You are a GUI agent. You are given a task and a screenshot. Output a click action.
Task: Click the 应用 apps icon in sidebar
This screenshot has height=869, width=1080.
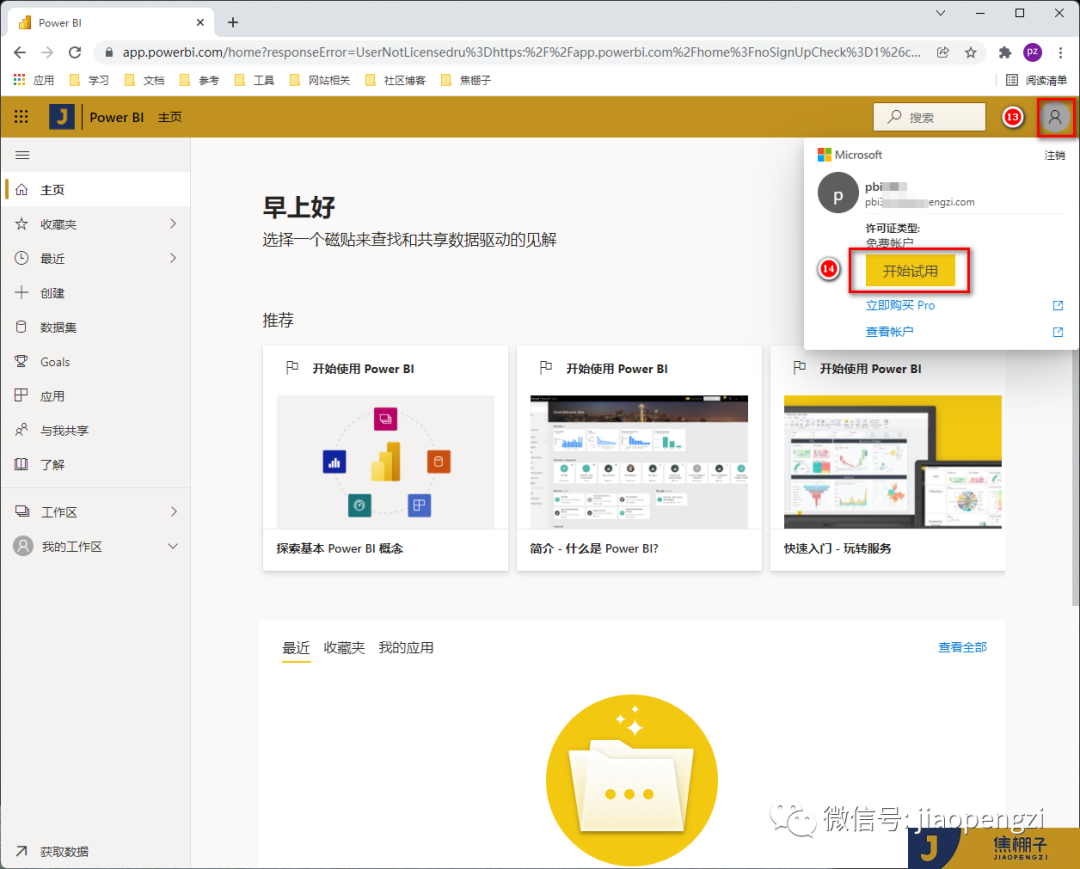click(x=21, y=395)
